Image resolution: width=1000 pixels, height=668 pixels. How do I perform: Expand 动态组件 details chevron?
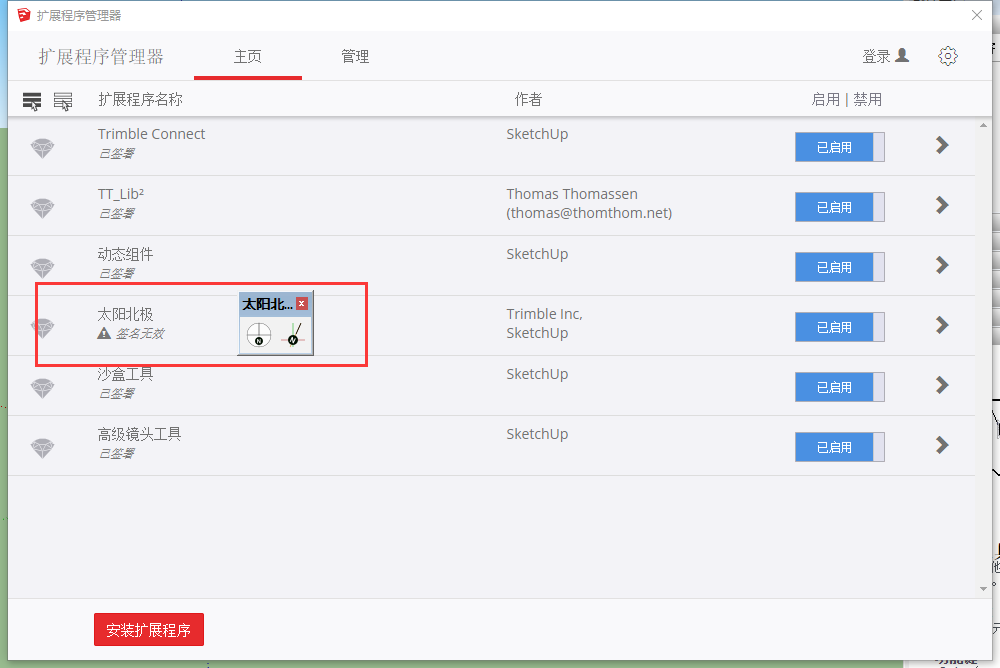click(x=942, y=265)
